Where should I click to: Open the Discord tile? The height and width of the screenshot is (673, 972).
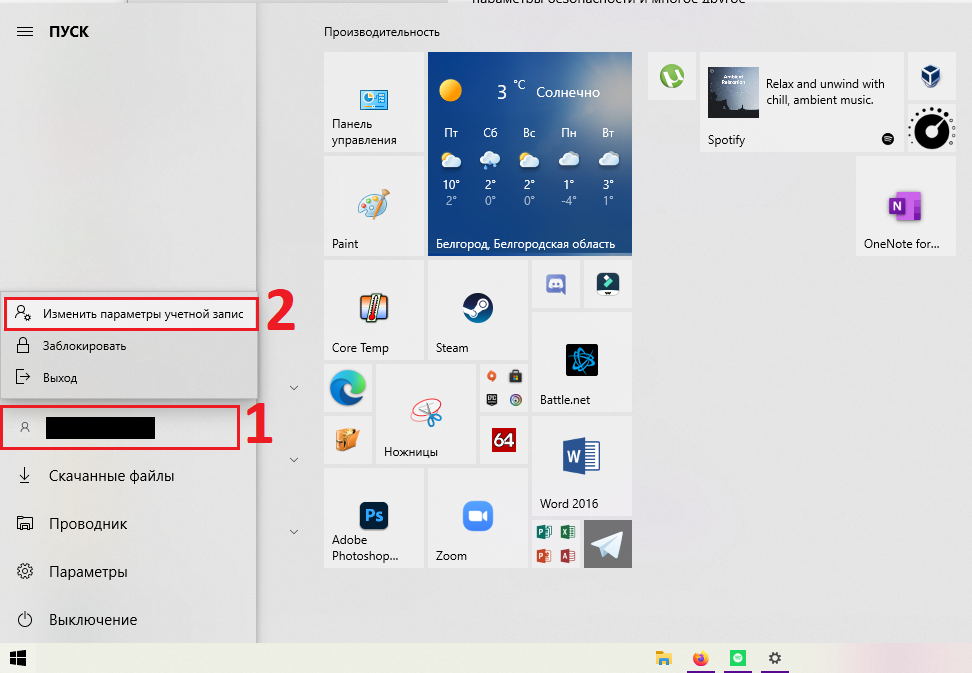(x=555, y=284)
